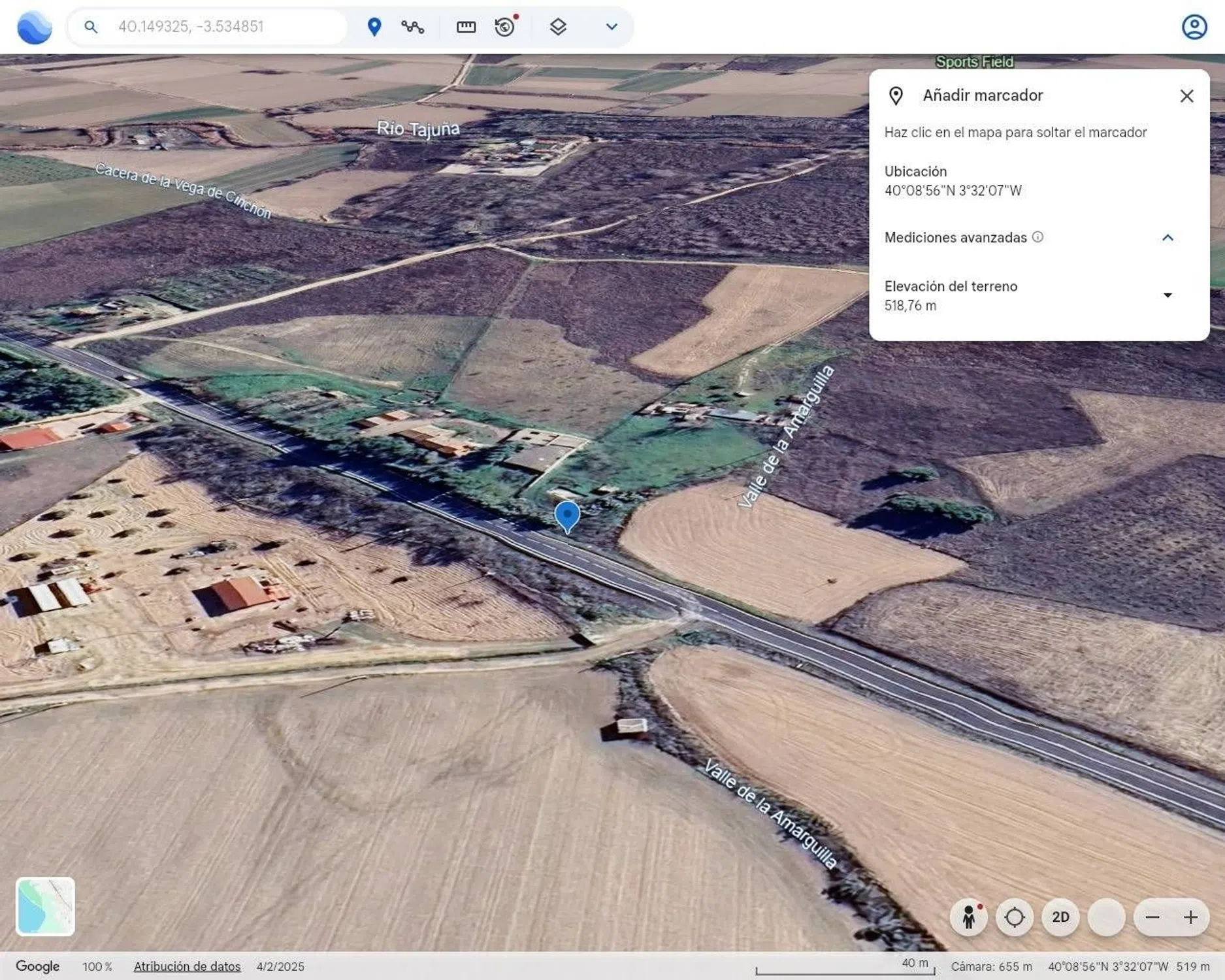Choose the draw path or polygon tool

(412, 27)
